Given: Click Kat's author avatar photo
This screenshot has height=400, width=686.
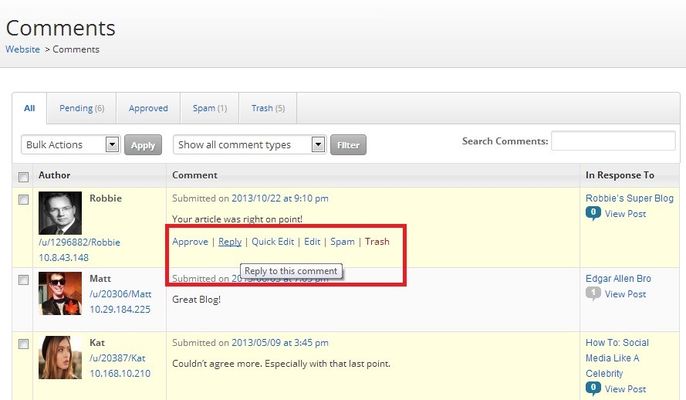Looking at the screenshot, I should click(x=60, y=357).
